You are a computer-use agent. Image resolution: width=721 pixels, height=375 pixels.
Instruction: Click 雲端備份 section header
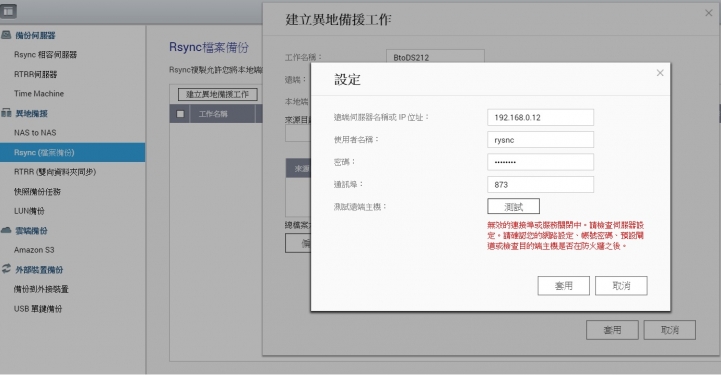(31, 231)
